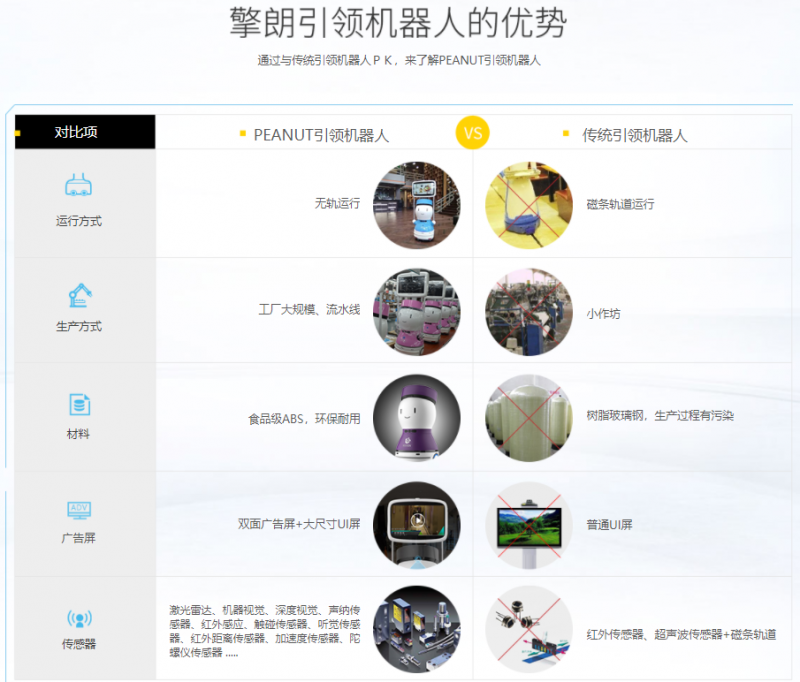This screenshot has width=800, height=682.
Task: Open the traditional 磁条轨道运行 robot photo
Action: point(529,205)
